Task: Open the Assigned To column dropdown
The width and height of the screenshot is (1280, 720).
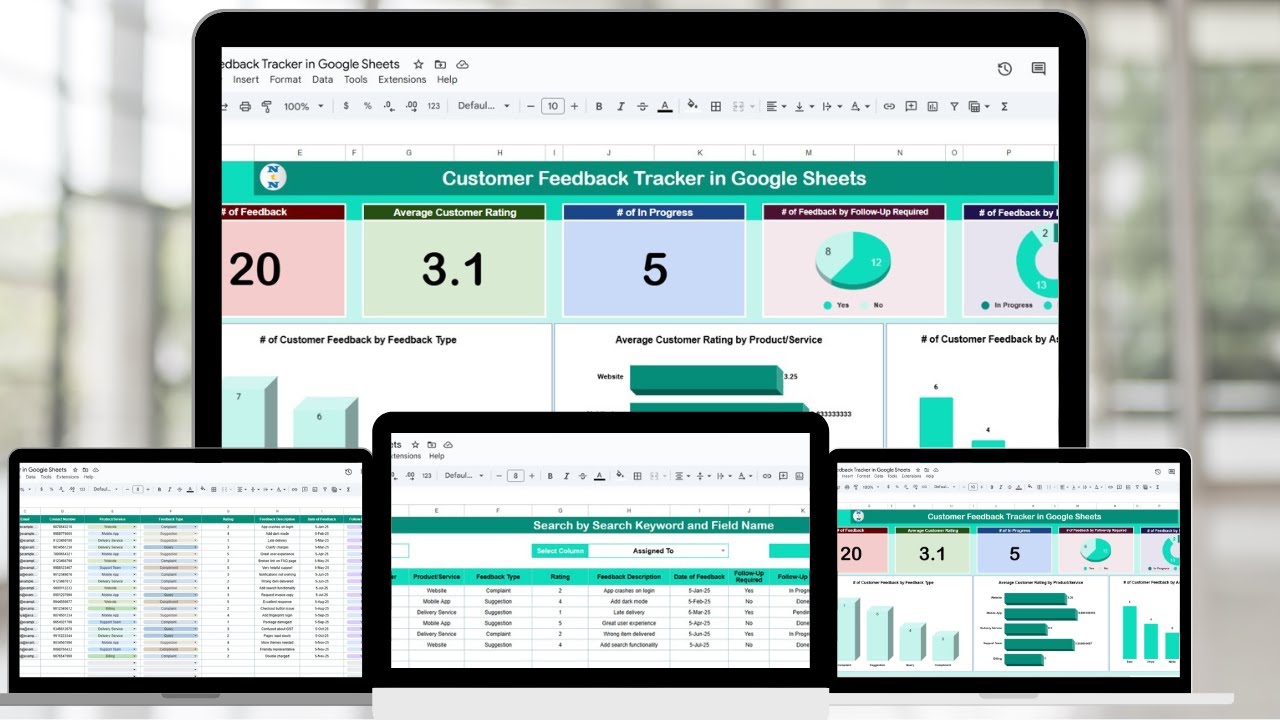Action: [722, 551]
